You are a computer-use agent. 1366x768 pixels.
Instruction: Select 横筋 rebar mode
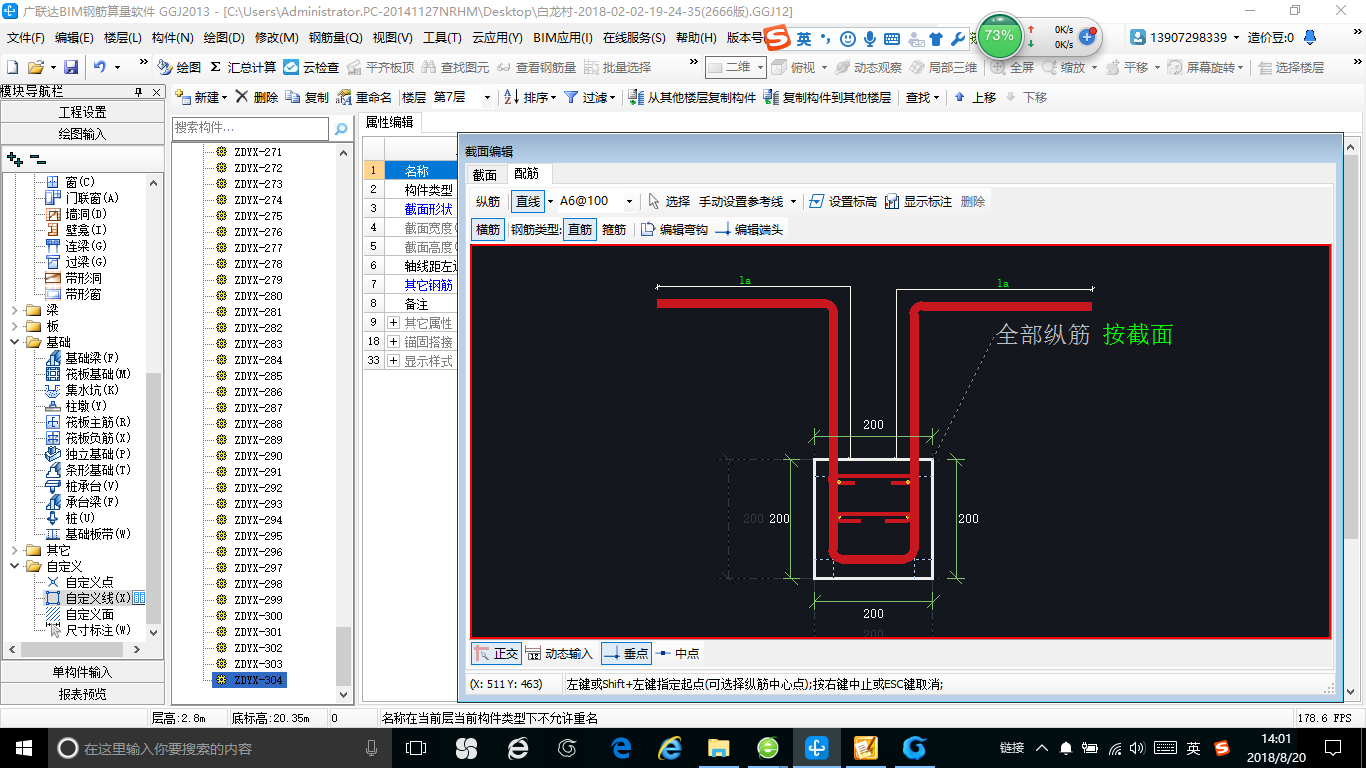pos(488,229)
